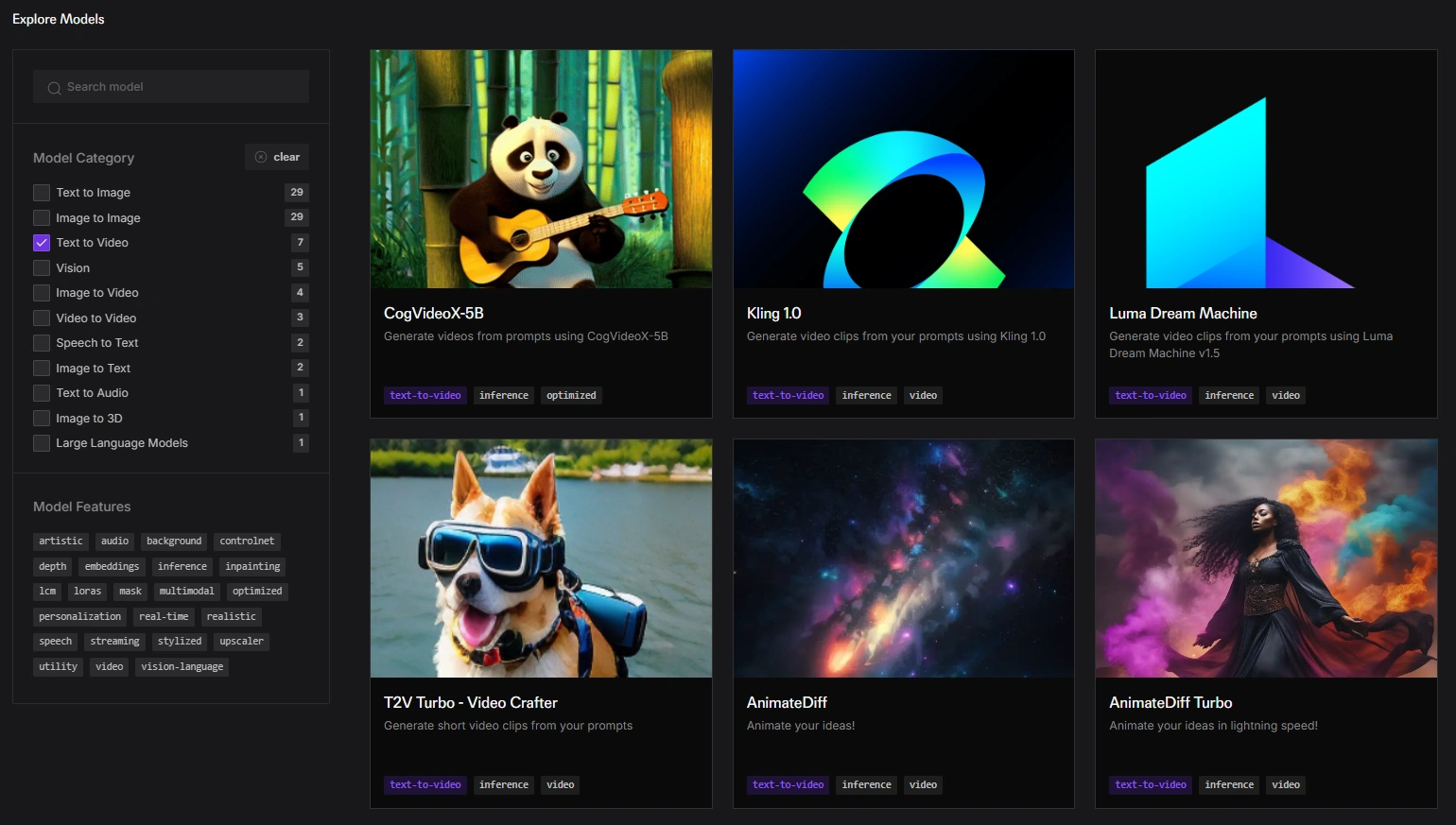Filter by the artistic feature tag
This screenshot has height=825, width=1456.
point(61,541)
